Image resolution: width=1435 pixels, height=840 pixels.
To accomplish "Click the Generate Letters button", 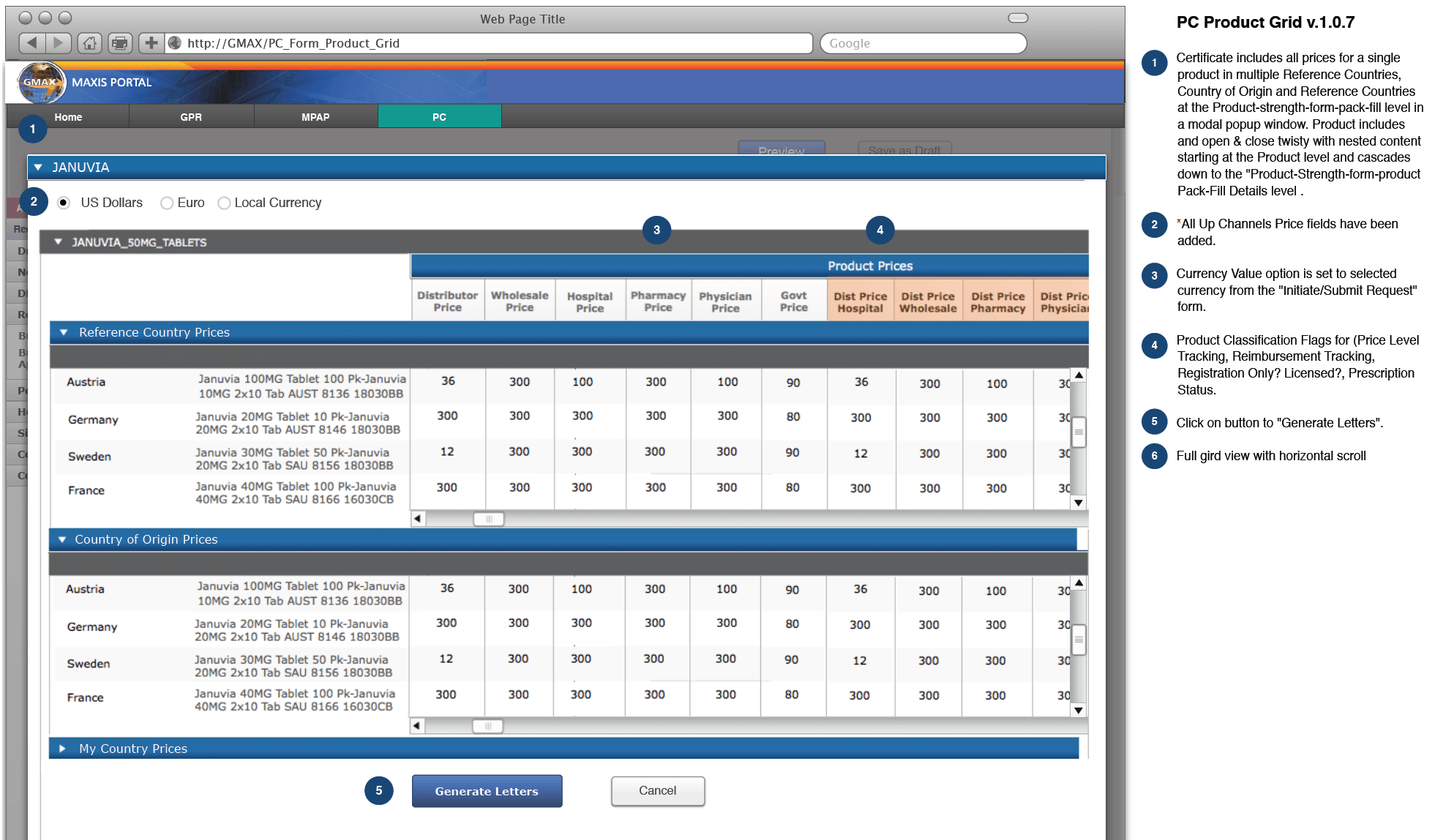I will [x=487, y=791].
